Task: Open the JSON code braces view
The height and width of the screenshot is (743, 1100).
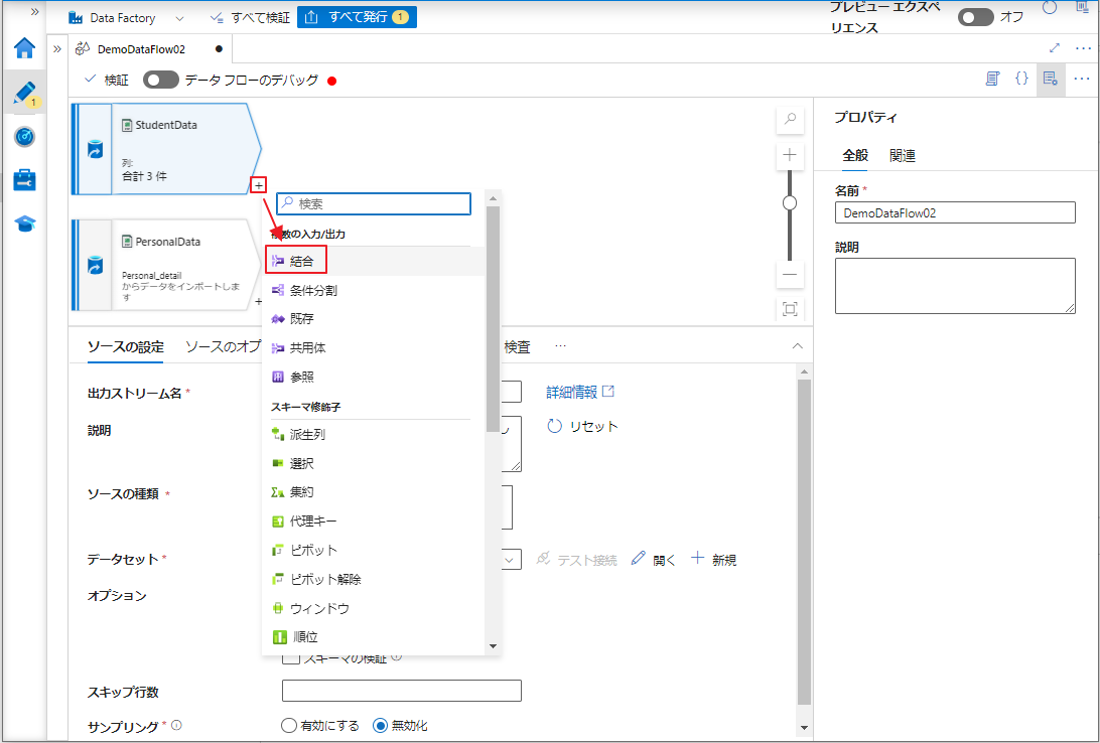Action: pos(1022,79)
